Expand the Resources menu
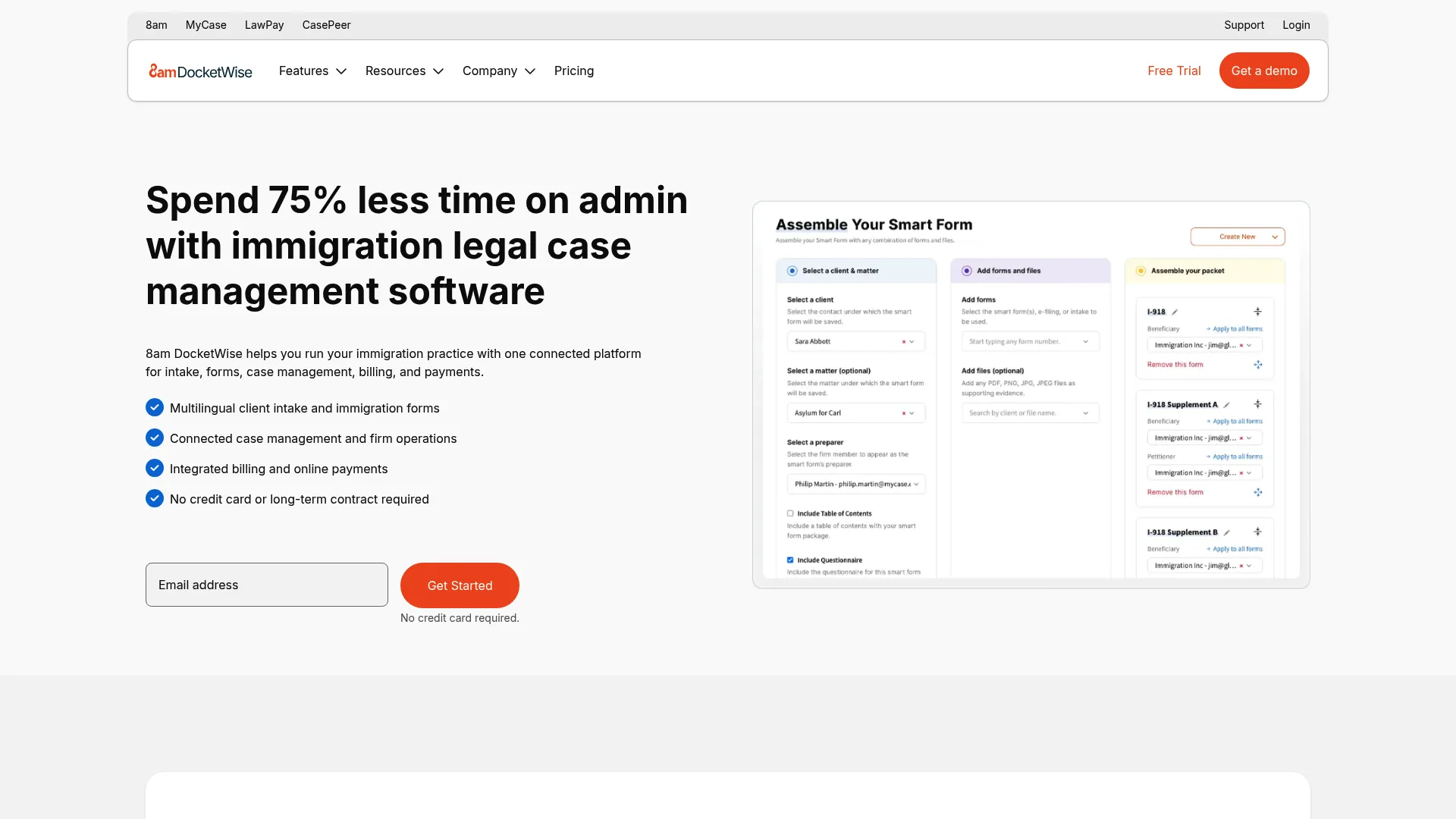 (x=404, y=71)
